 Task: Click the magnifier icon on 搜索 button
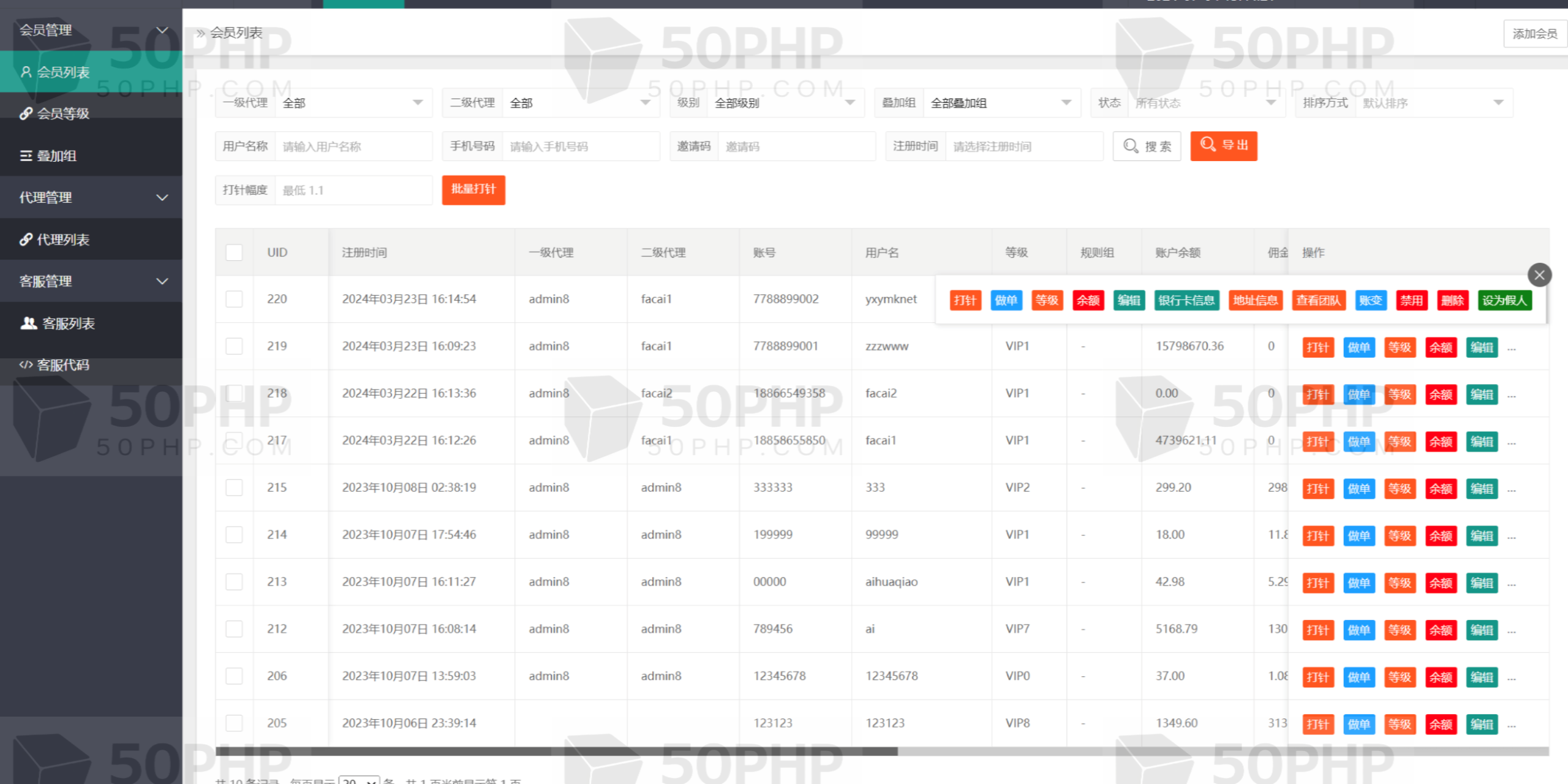coord(1131,146)
